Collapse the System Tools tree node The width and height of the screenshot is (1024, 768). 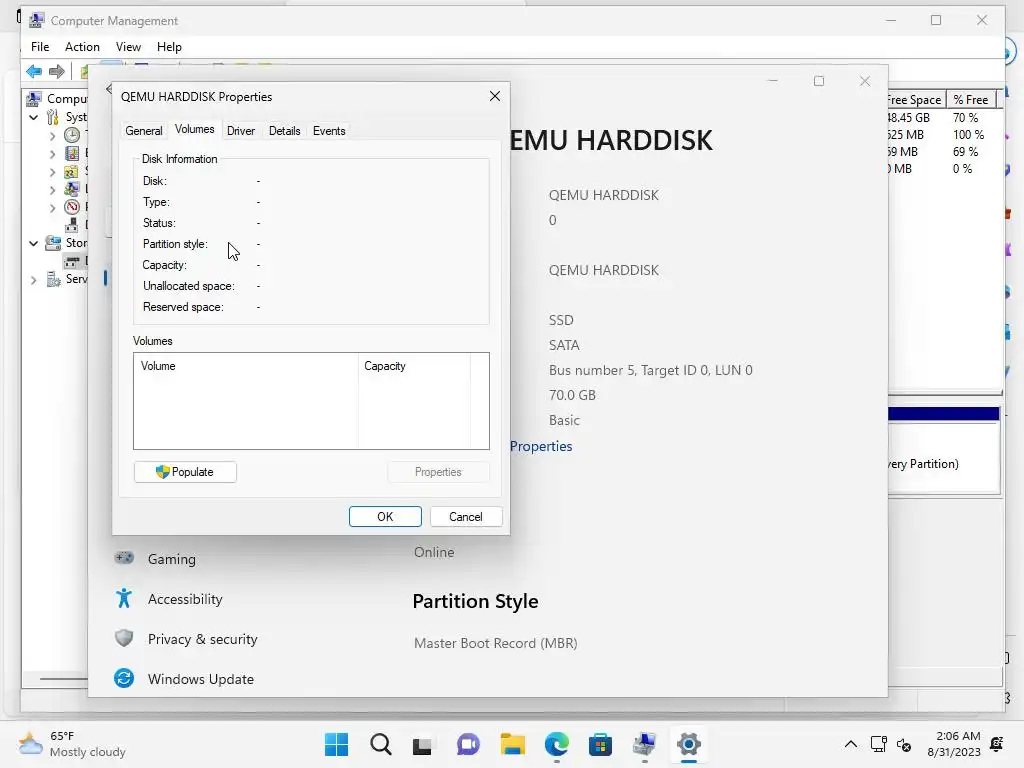tap(33, 118)
